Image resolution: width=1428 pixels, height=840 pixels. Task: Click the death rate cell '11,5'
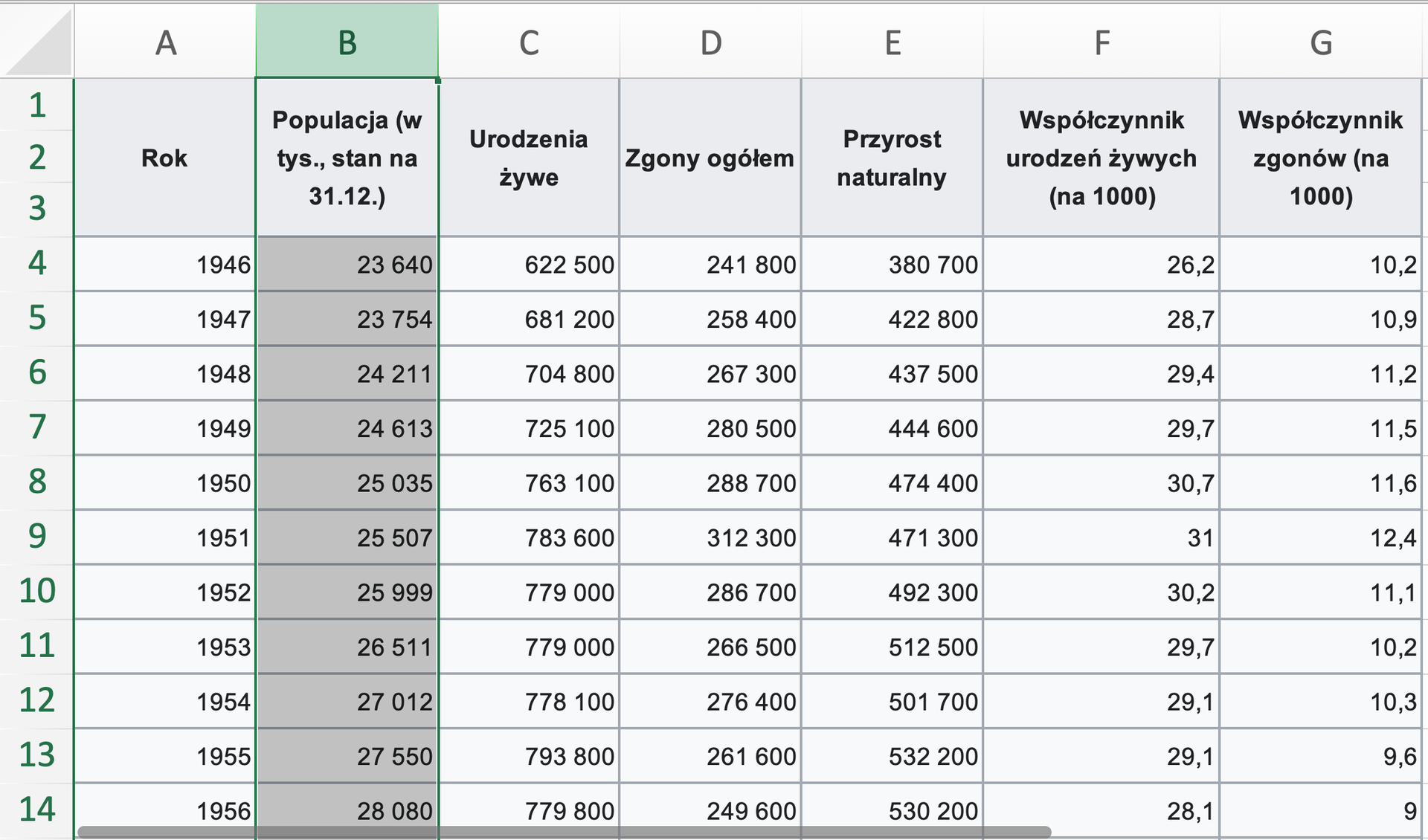[x=1321, y=427]
